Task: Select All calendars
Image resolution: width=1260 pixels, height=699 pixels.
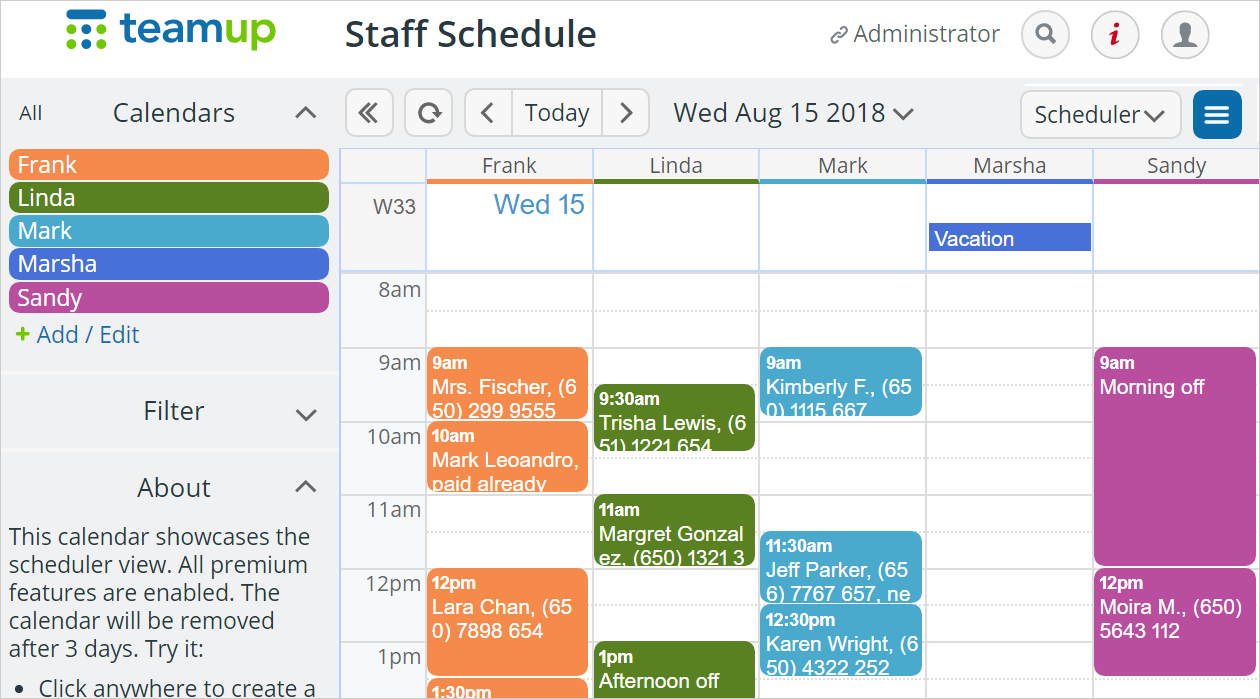Action: pos(31,113)
